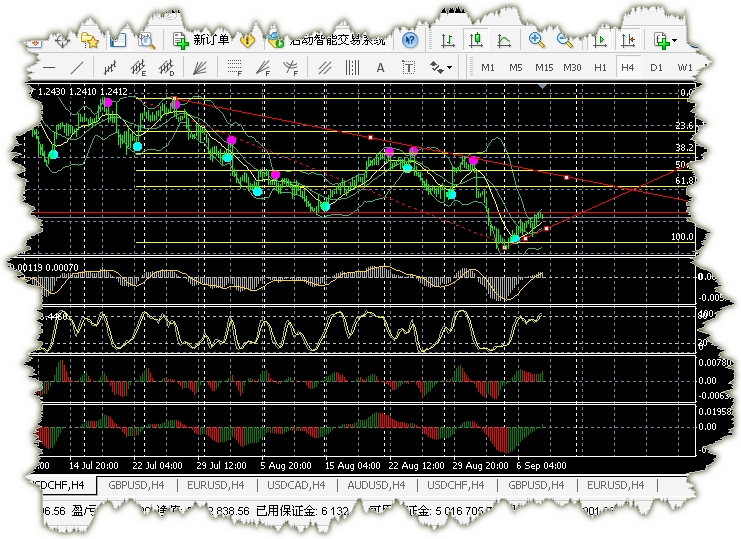Click the yellow diamond warning icon
This screenshot has width=741, height=539.
point(247,41)
